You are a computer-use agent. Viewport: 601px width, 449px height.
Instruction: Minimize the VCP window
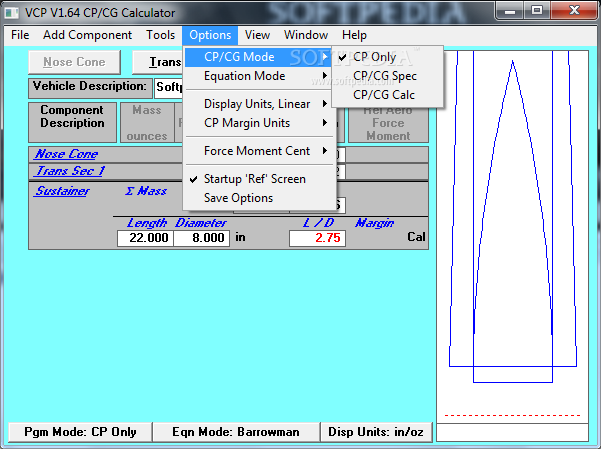[510, 10]
